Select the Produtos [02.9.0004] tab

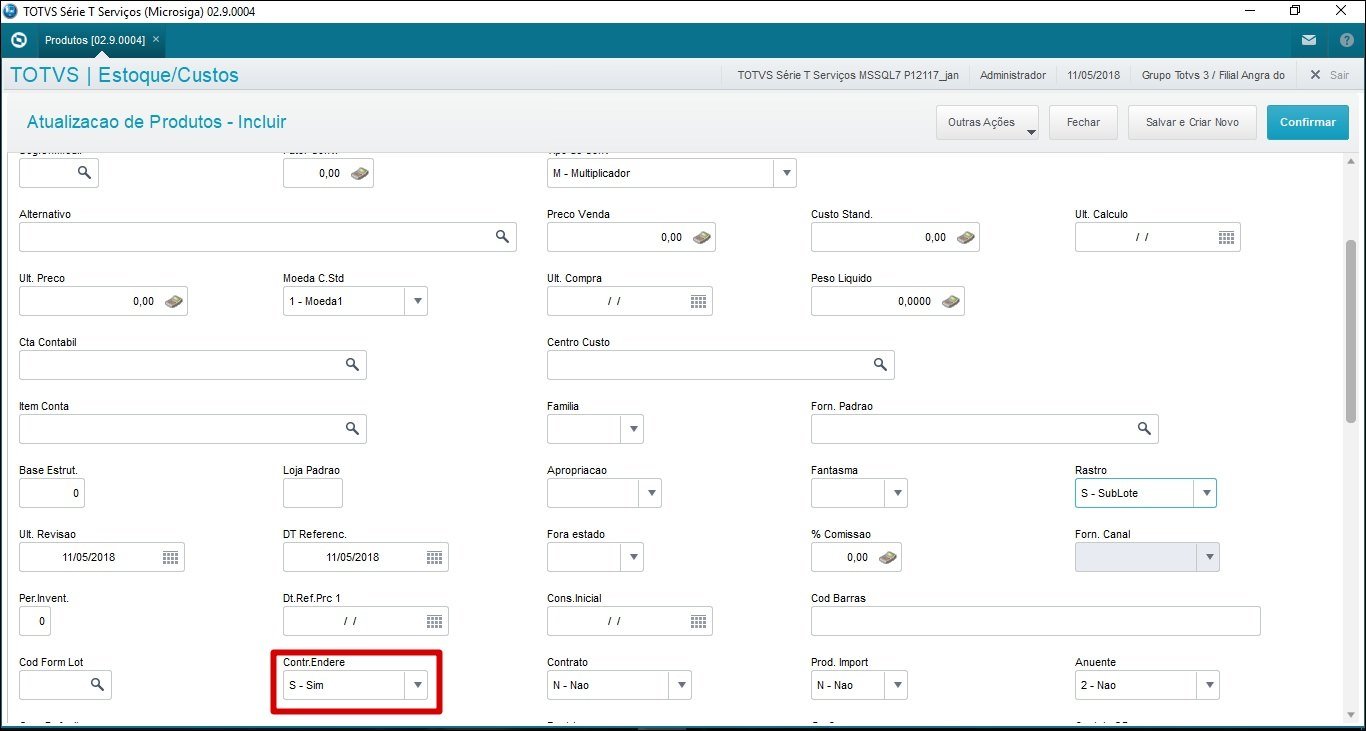point(94,40)
